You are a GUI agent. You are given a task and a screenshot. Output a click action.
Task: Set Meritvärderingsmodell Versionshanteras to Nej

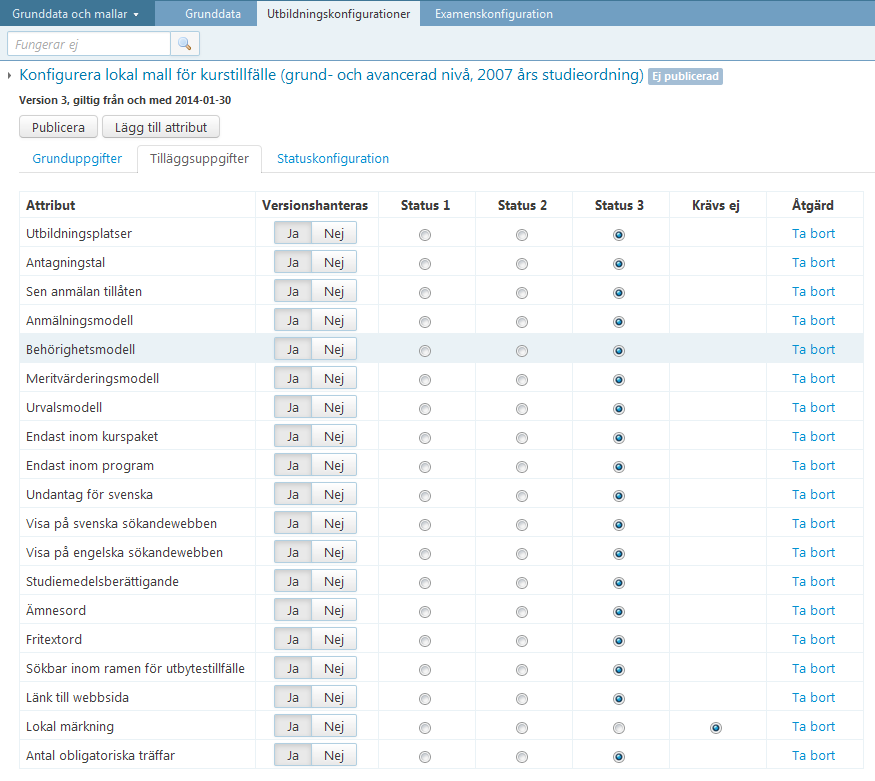coord(334,378)
